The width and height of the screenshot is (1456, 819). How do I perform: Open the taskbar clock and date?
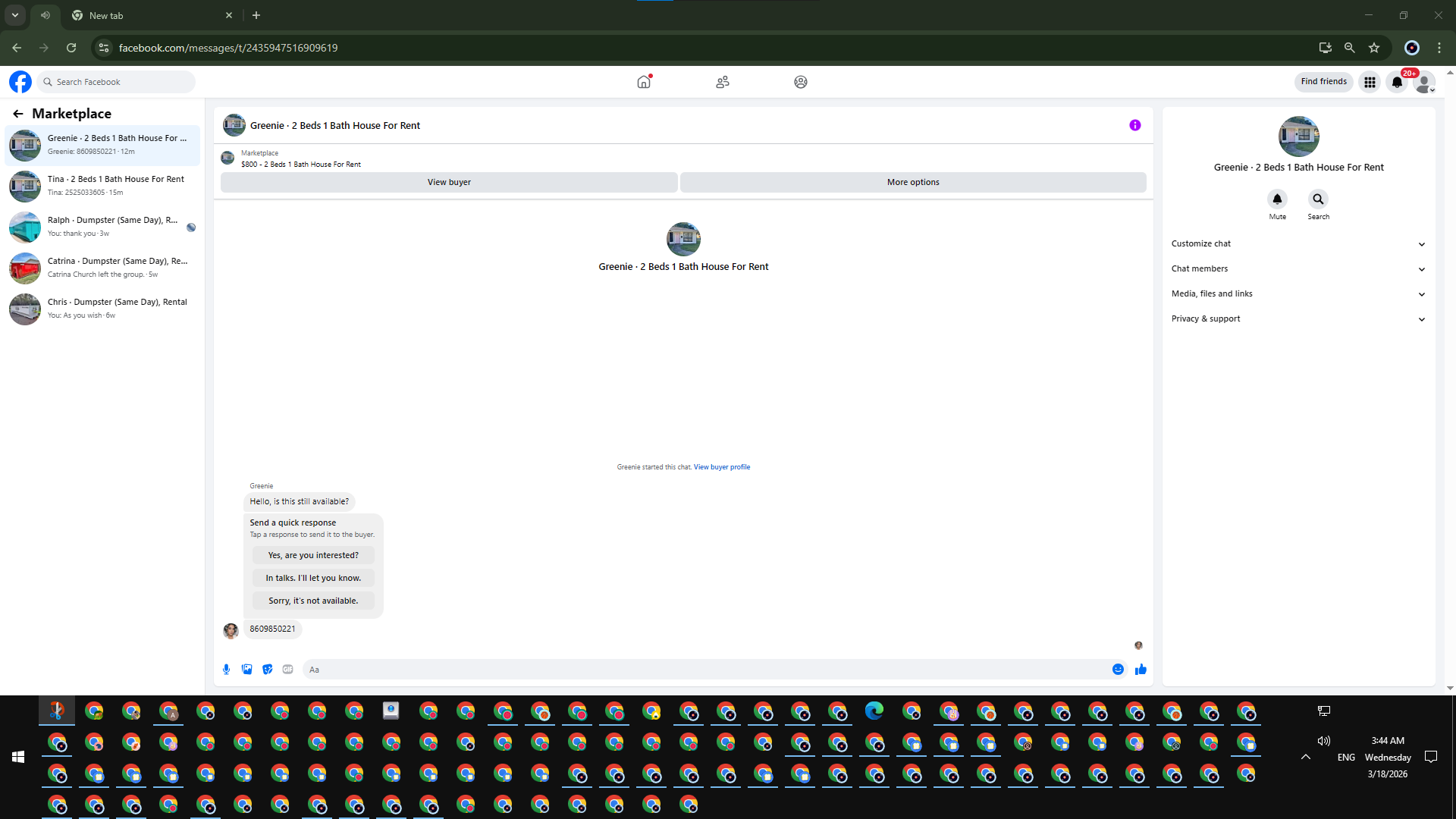click(x=1388, y=757)
